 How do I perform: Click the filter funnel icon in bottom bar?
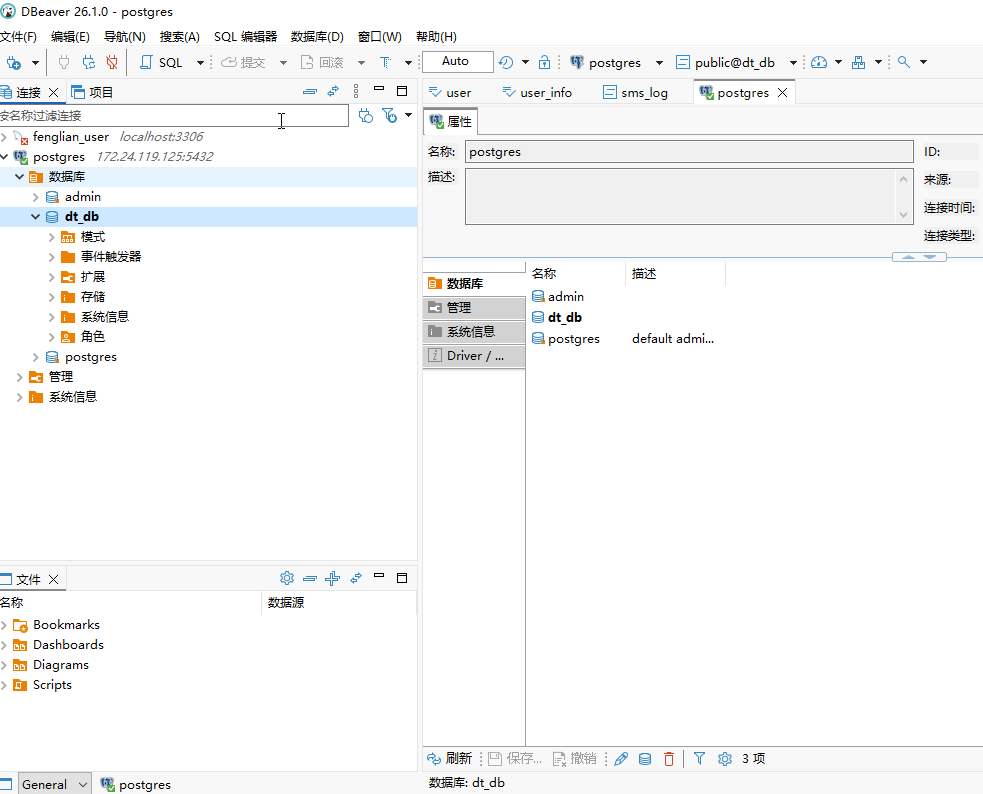[x=700, y=759]
